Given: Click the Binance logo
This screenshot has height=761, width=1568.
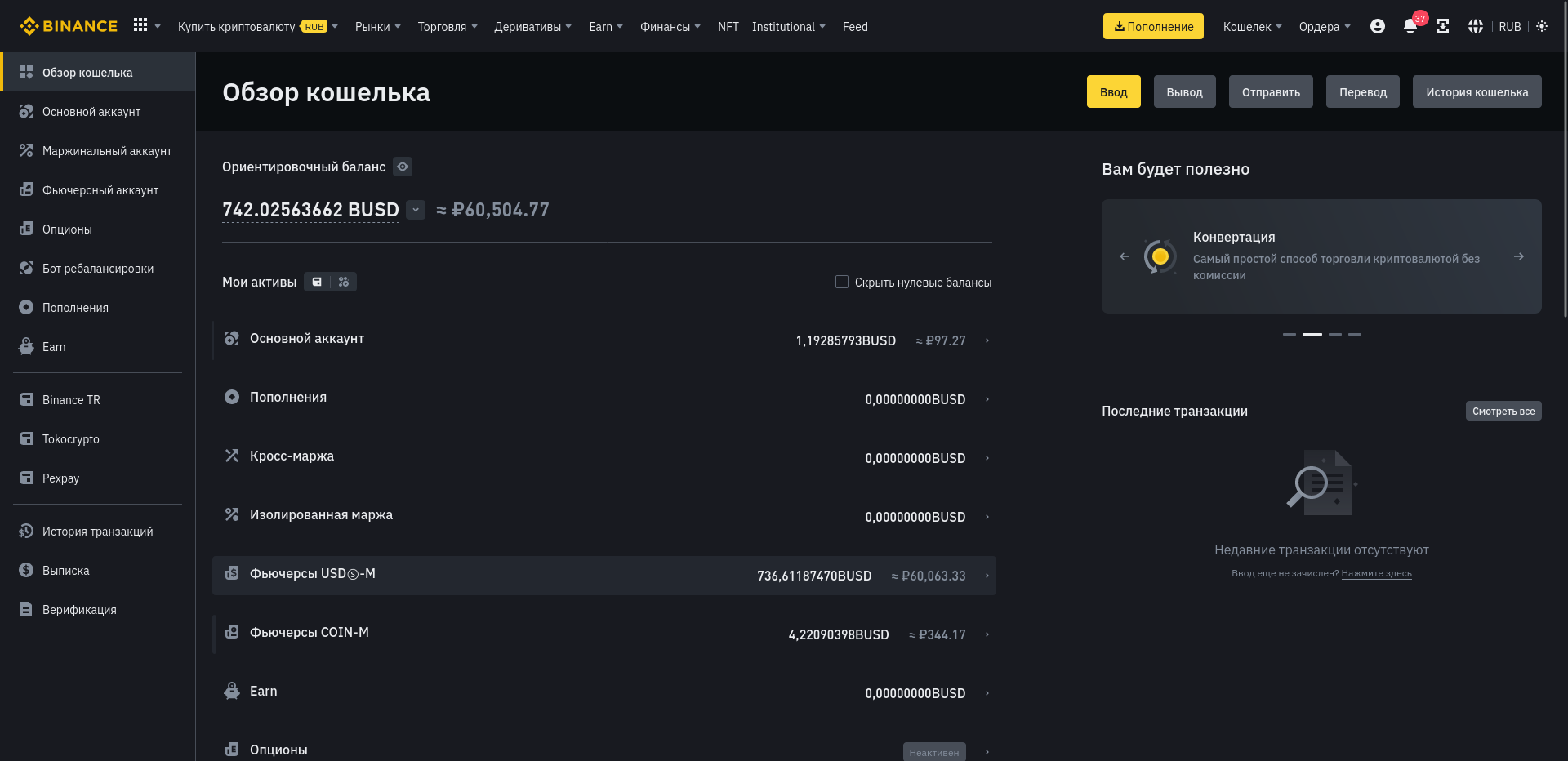Looking at the screenshot, I should point(69,26).
